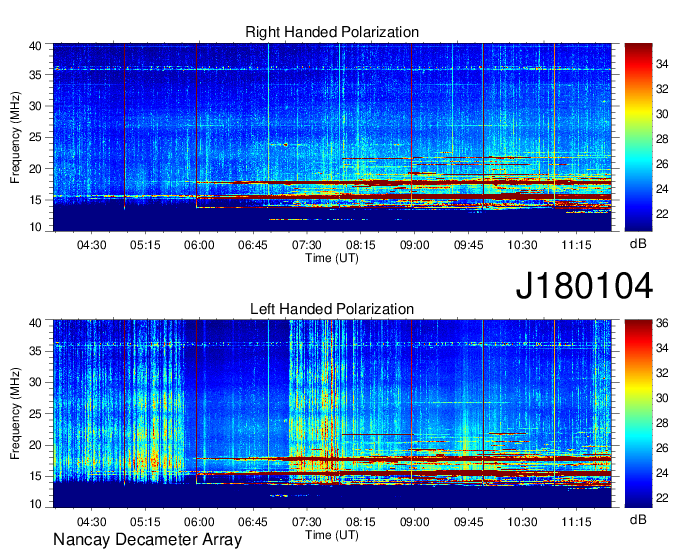This screenshot has width=680, height=552.
Task: Click the 07:30 tick label under top plot
Action: 307,245
